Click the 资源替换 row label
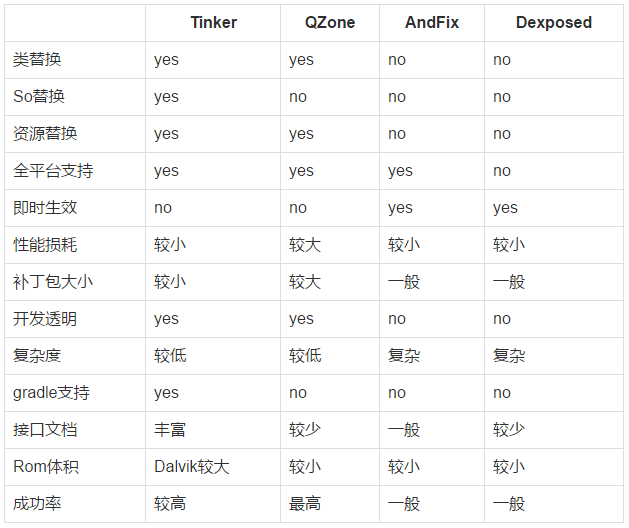 (x=45, y=134)
